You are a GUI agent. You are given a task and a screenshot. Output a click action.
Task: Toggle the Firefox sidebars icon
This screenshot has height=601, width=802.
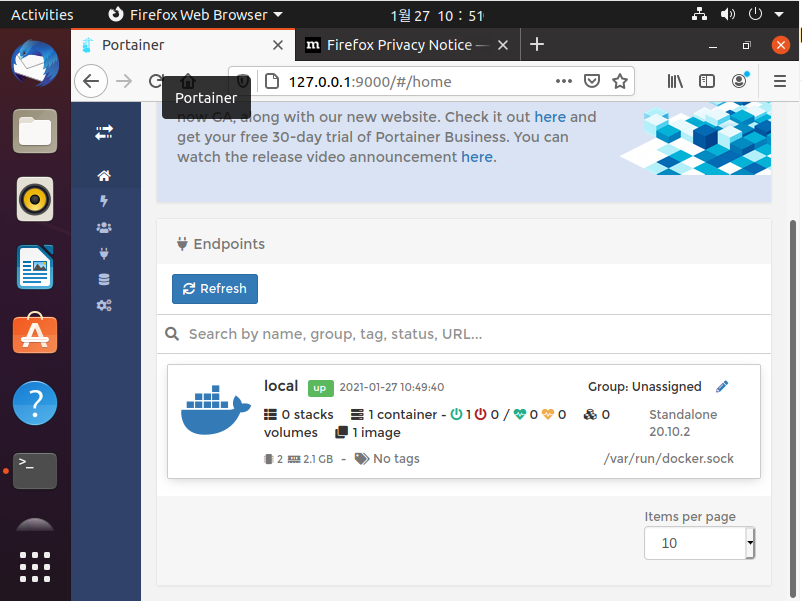pos(707,81)
